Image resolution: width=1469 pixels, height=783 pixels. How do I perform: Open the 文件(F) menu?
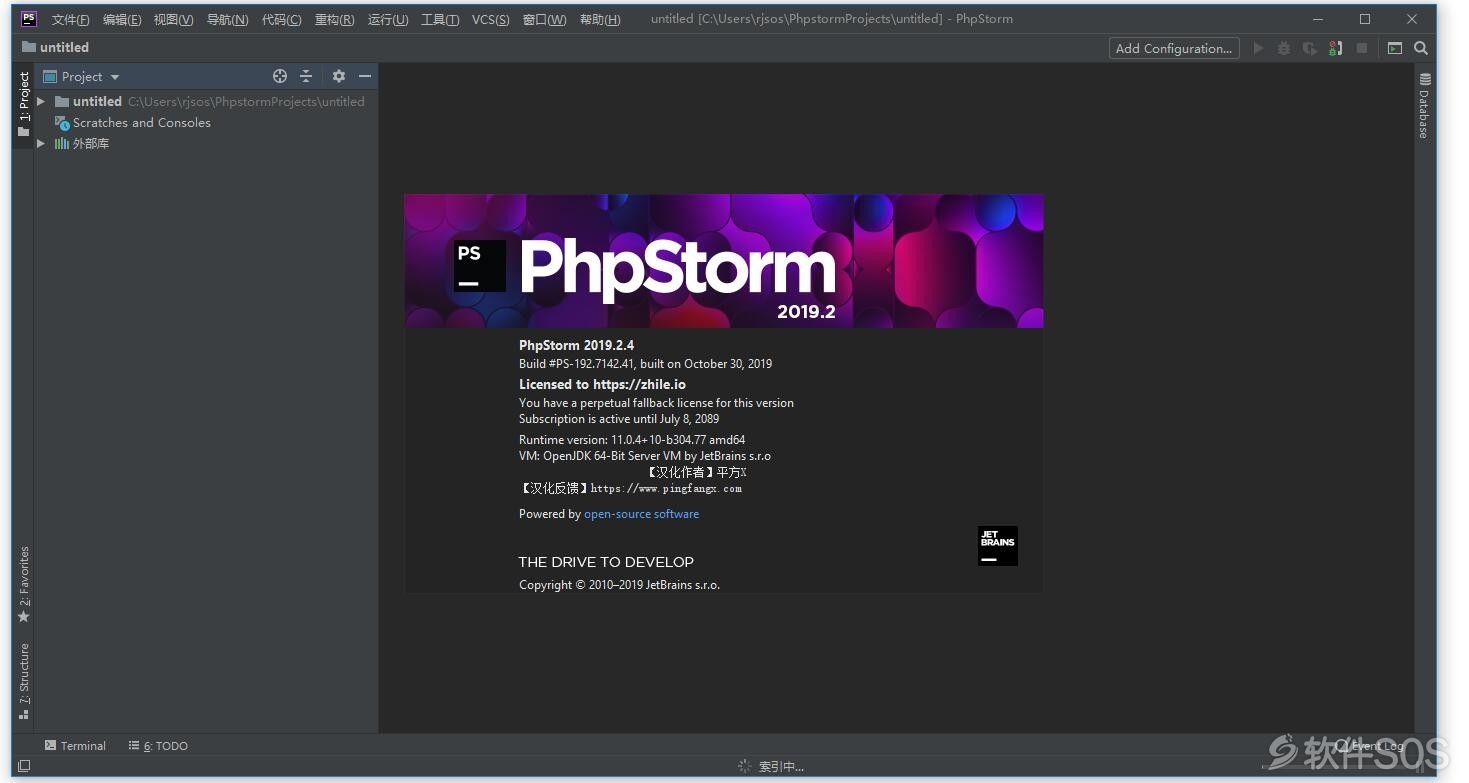[70, 20]
